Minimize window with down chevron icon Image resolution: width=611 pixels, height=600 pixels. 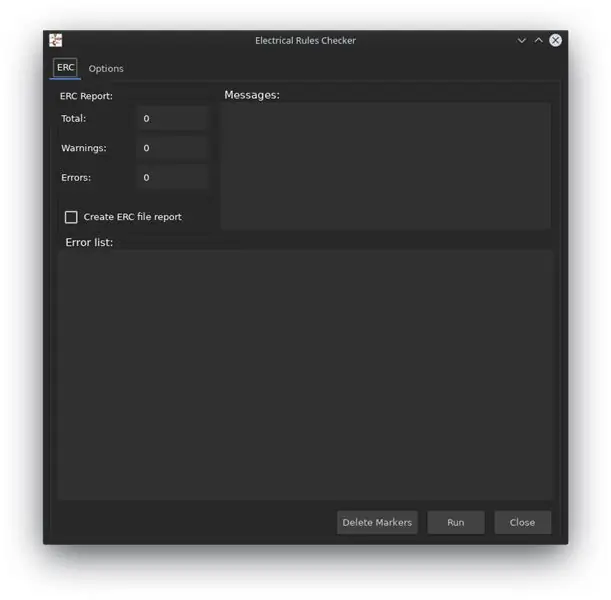click(x=521, y=40)
